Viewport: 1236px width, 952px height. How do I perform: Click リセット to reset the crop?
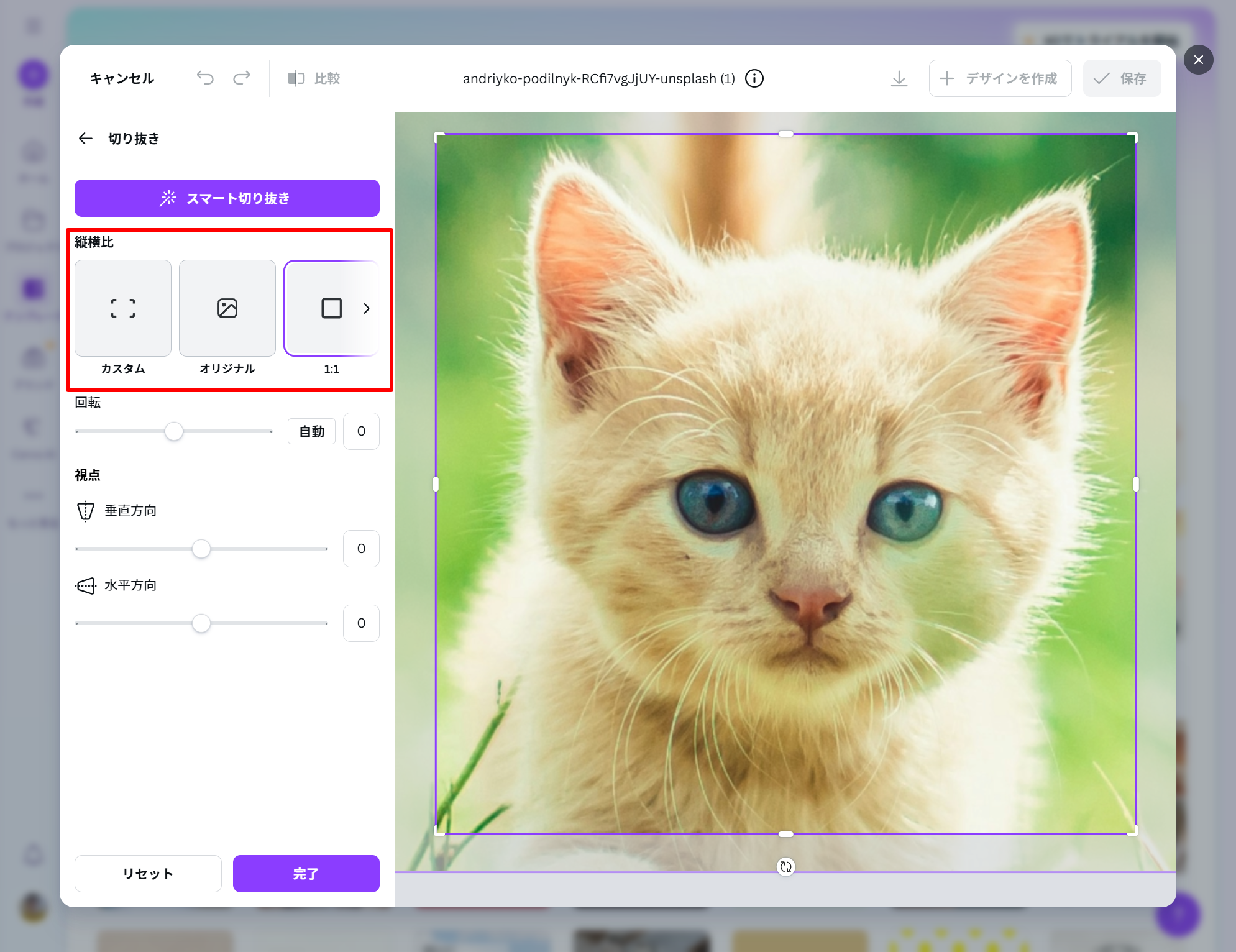click(x=148, y=873)
